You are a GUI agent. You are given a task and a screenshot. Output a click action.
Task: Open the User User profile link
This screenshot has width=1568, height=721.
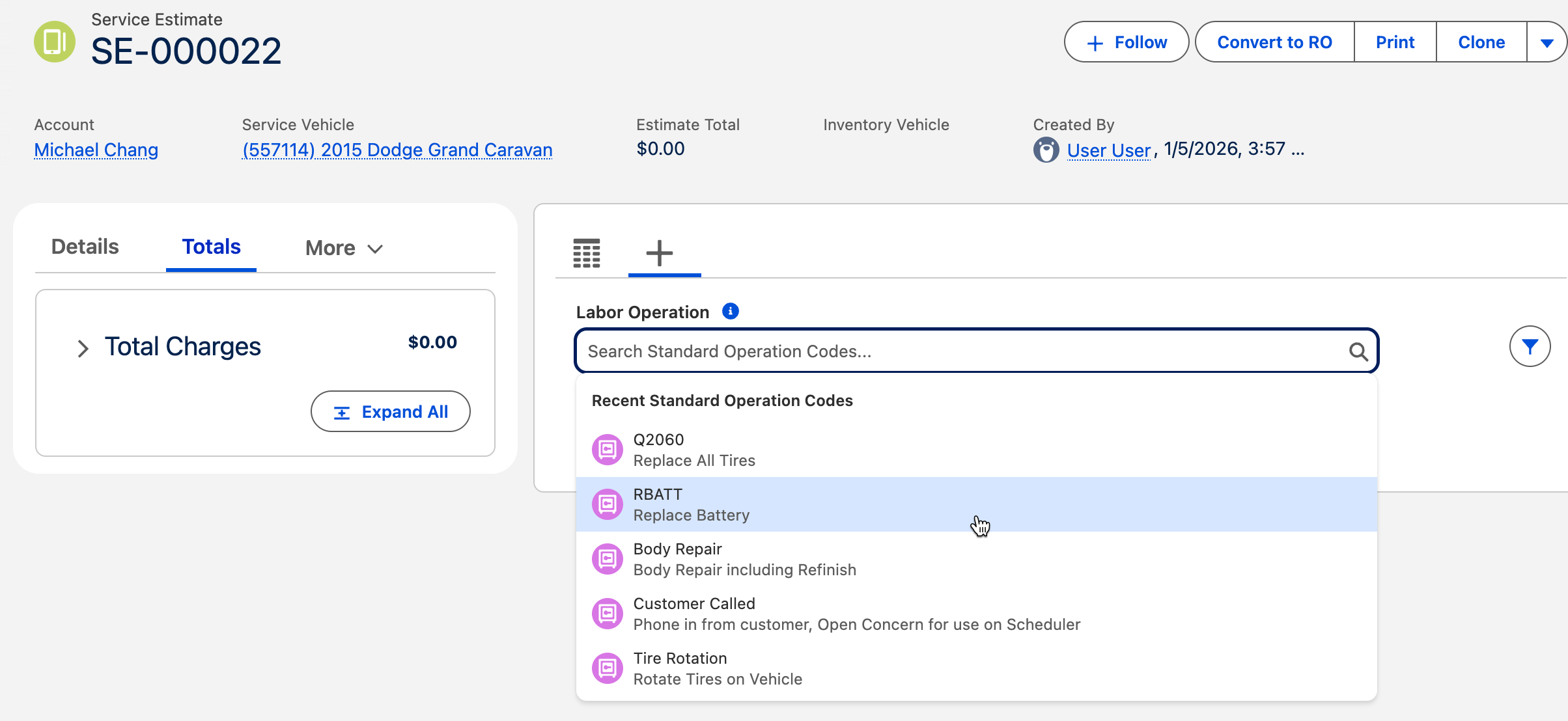point(1109,150)
